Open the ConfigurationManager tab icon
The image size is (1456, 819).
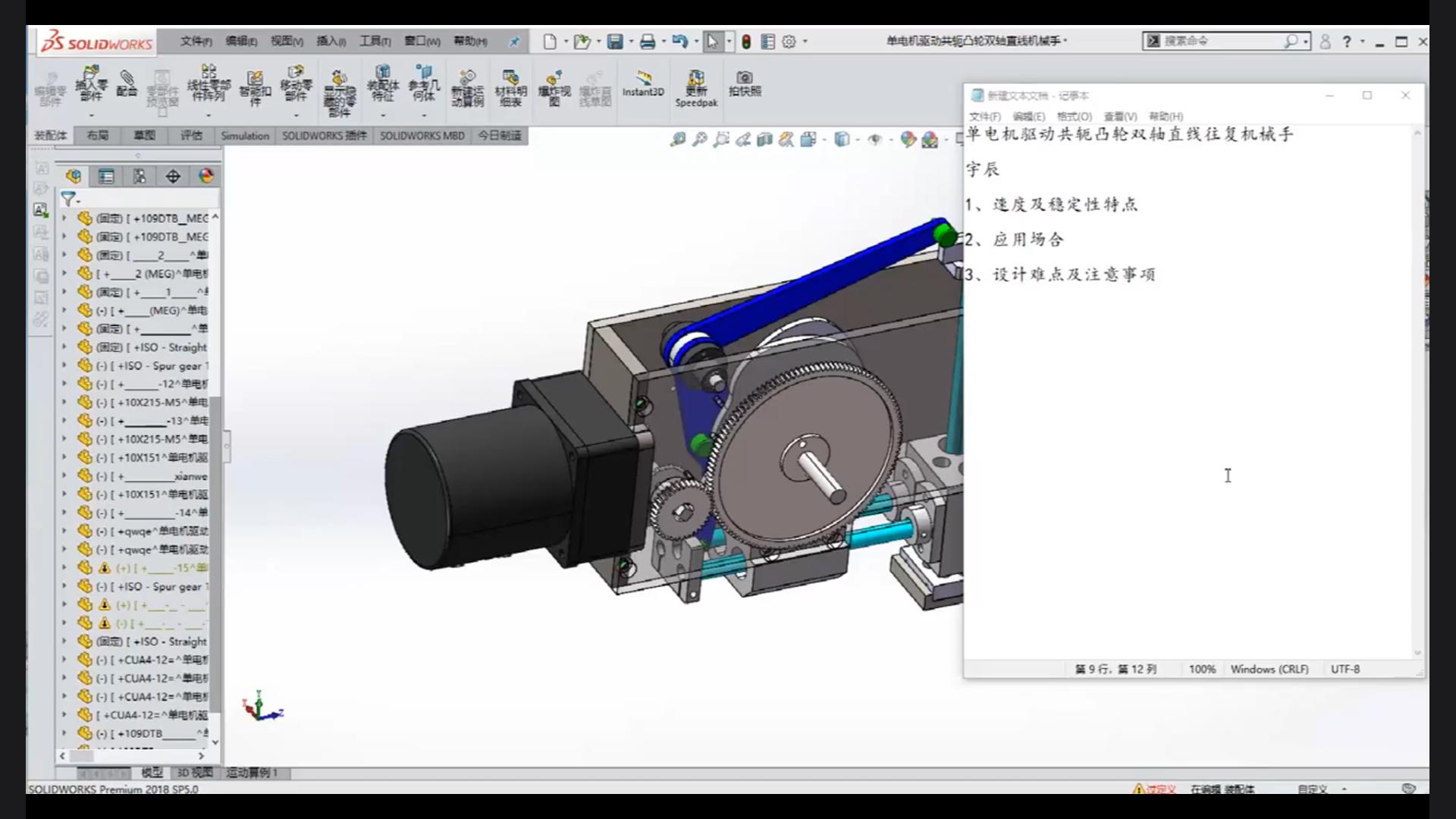[140, 176]
